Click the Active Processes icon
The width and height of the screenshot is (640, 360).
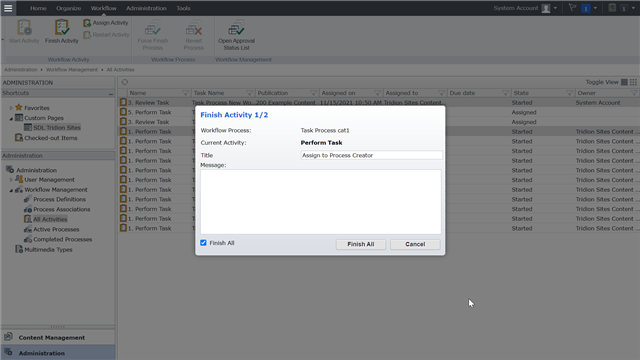[x=28, y=229]
